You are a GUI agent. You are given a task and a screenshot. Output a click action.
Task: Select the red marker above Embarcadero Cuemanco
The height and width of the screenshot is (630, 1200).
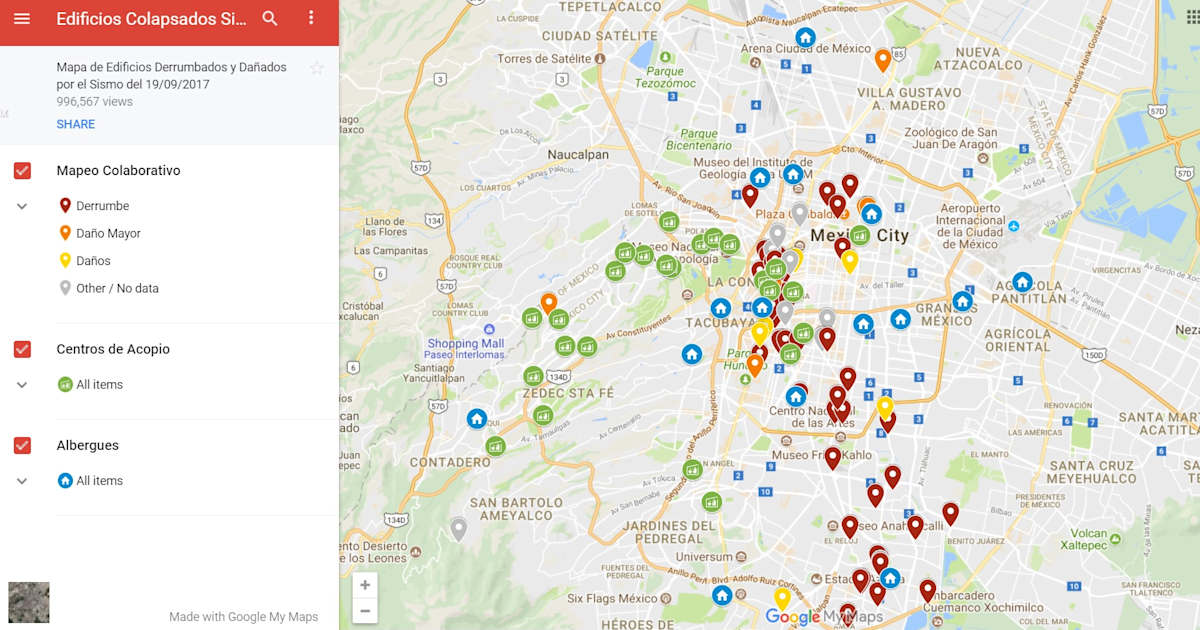(x=928, y=590)
